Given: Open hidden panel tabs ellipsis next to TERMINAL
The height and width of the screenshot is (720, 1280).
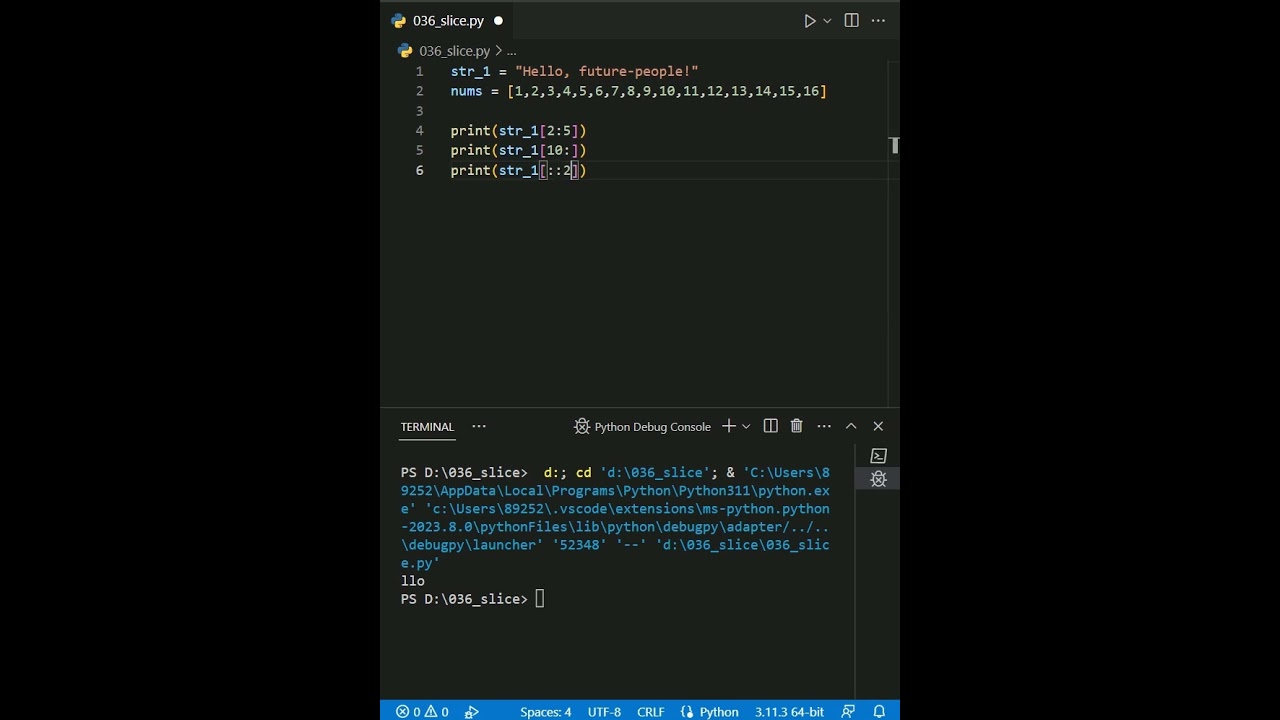Looking at the screenshot, I should 479,427.
